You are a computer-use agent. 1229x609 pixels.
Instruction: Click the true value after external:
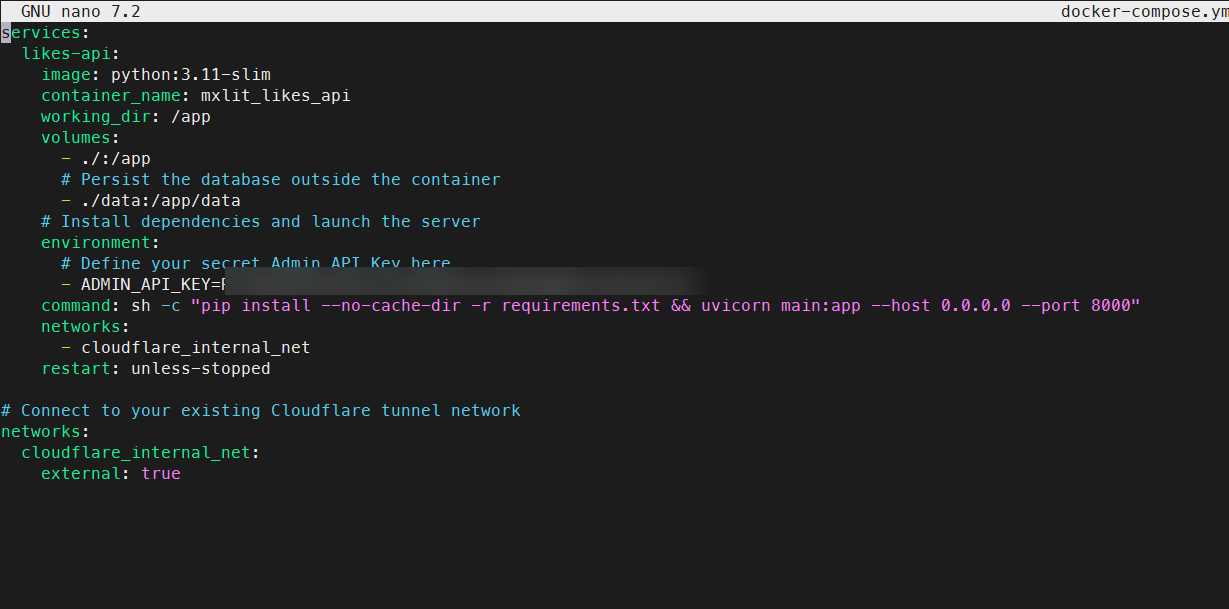(161, 474)
